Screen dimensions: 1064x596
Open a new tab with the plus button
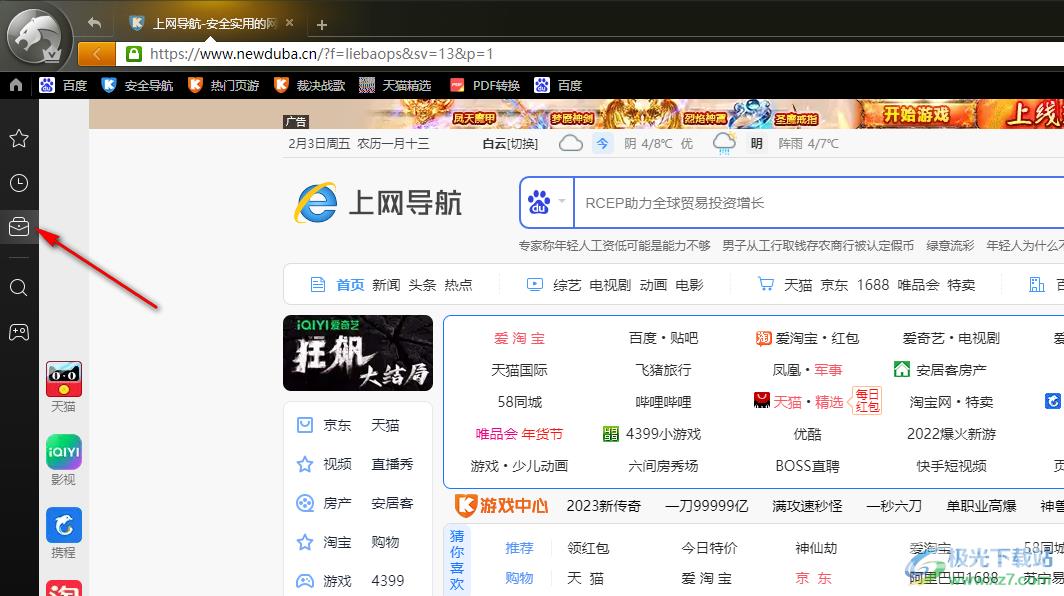pyautogui.click(x=320, y=22)
